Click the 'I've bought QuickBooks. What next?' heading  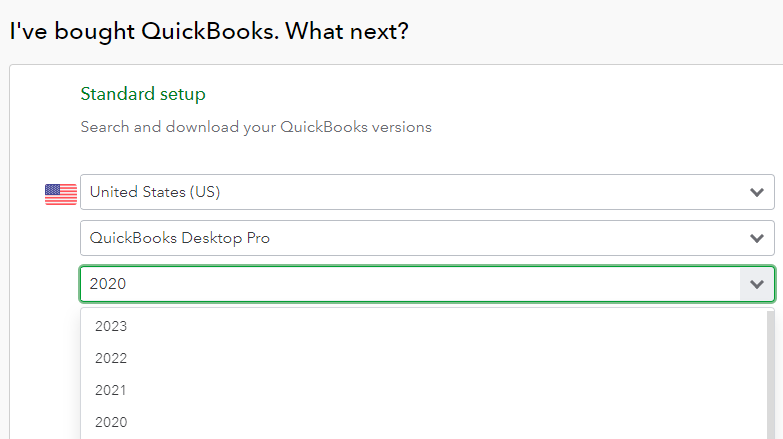coord(209,31)
